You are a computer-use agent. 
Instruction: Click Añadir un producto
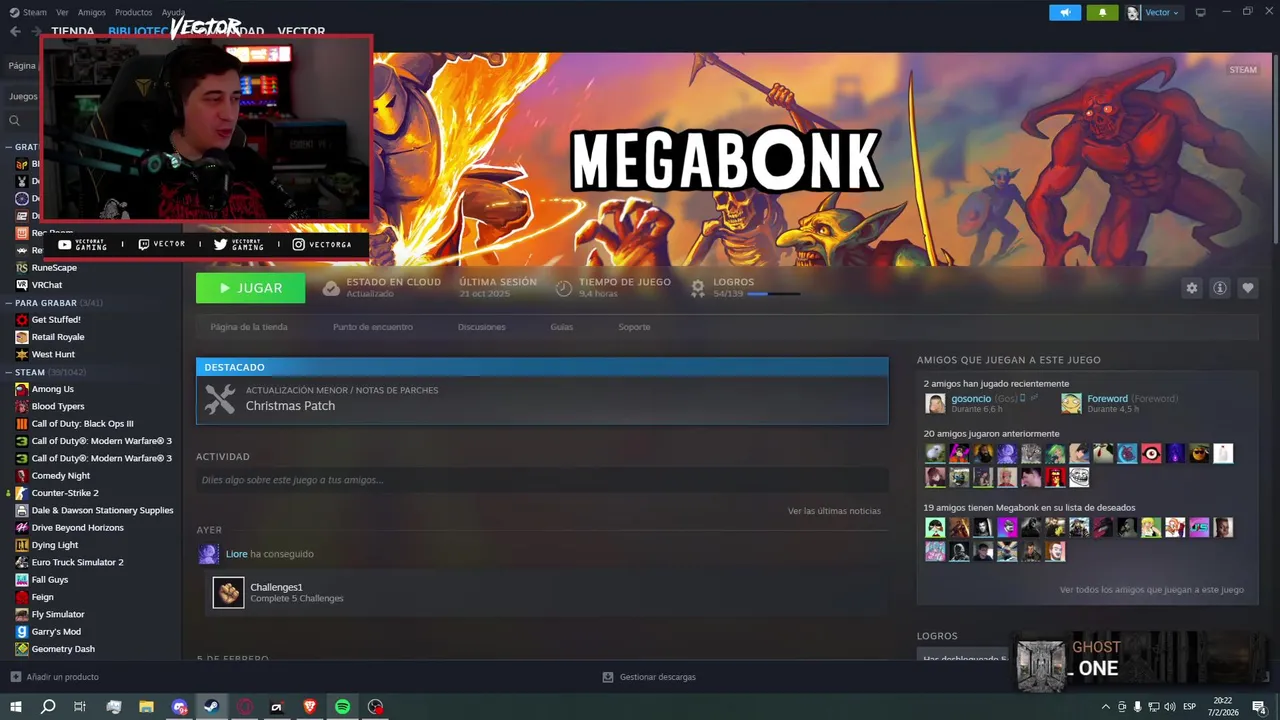[62, 677]
